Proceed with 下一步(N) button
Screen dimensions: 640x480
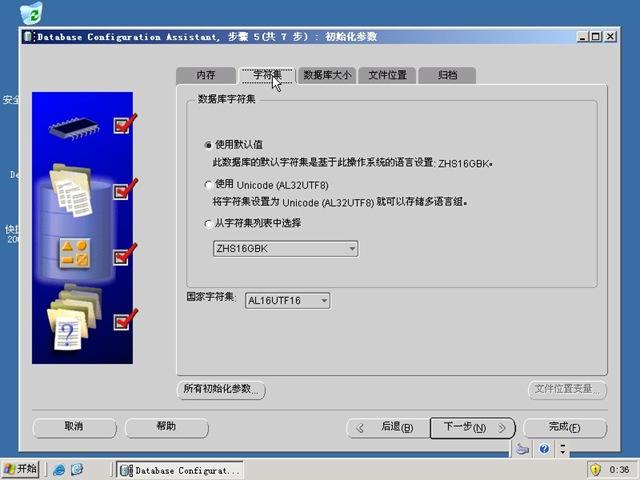(x=473, y=428)
